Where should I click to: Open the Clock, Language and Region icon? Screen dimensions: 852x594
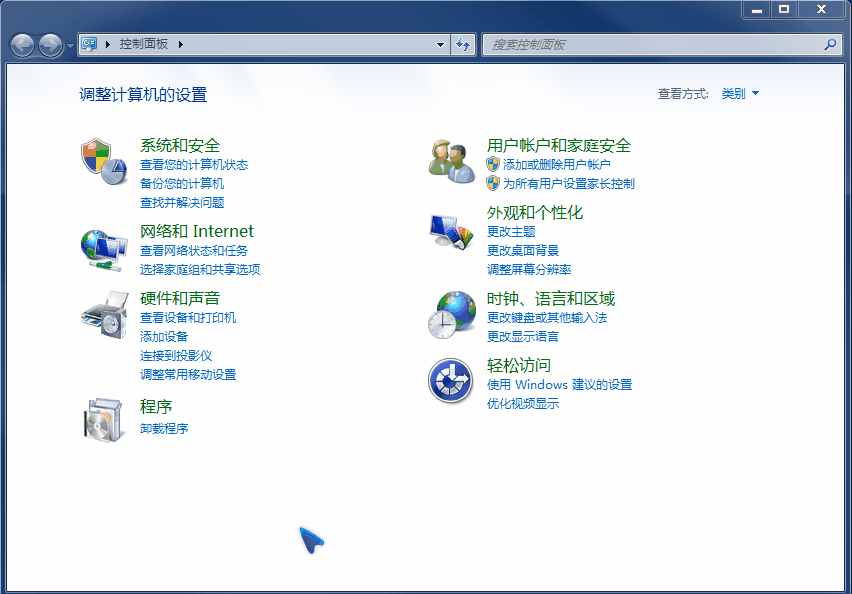click(x=452, y=315)
